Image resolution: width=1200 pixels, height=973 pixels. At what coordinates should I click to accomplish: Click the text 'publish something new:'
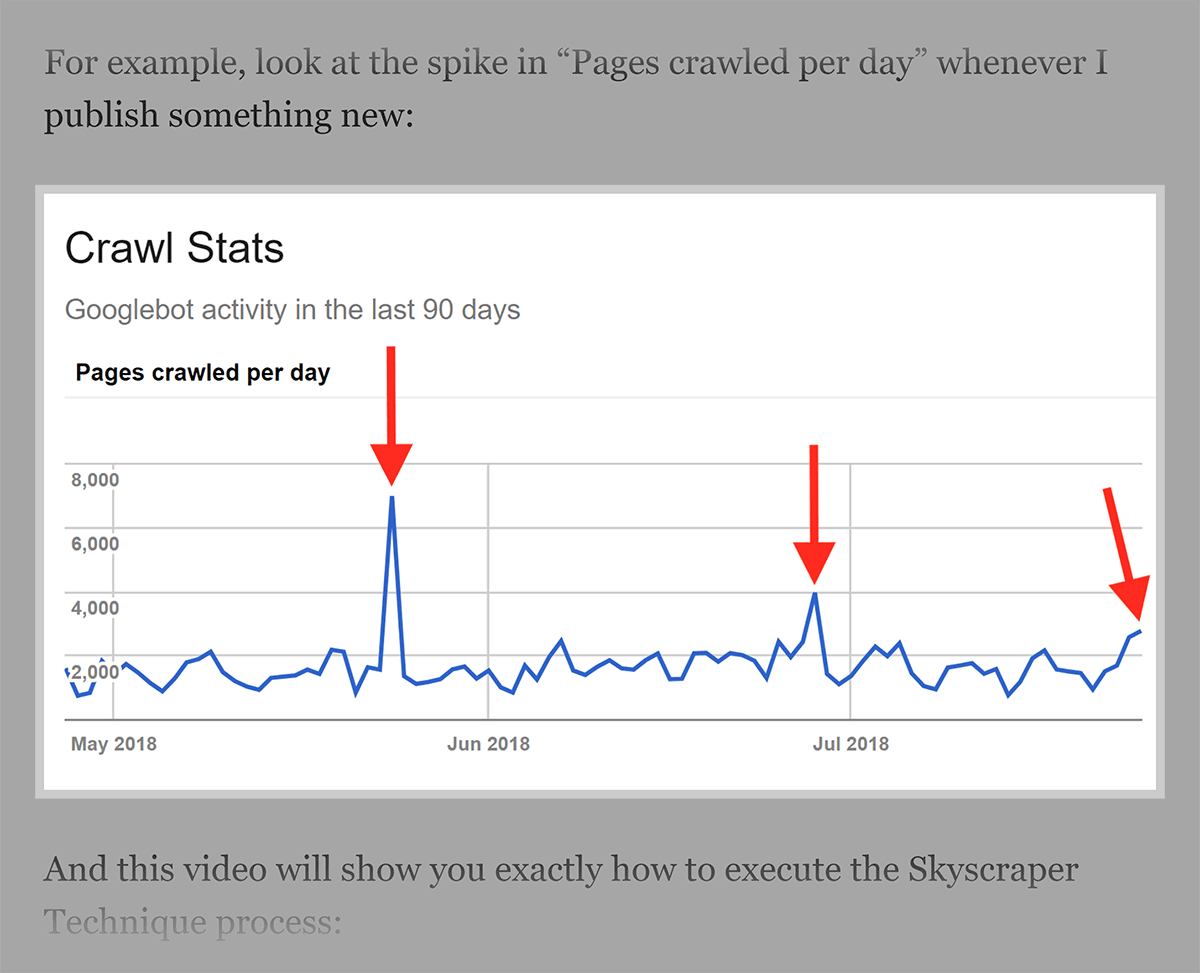click(228, 115)
